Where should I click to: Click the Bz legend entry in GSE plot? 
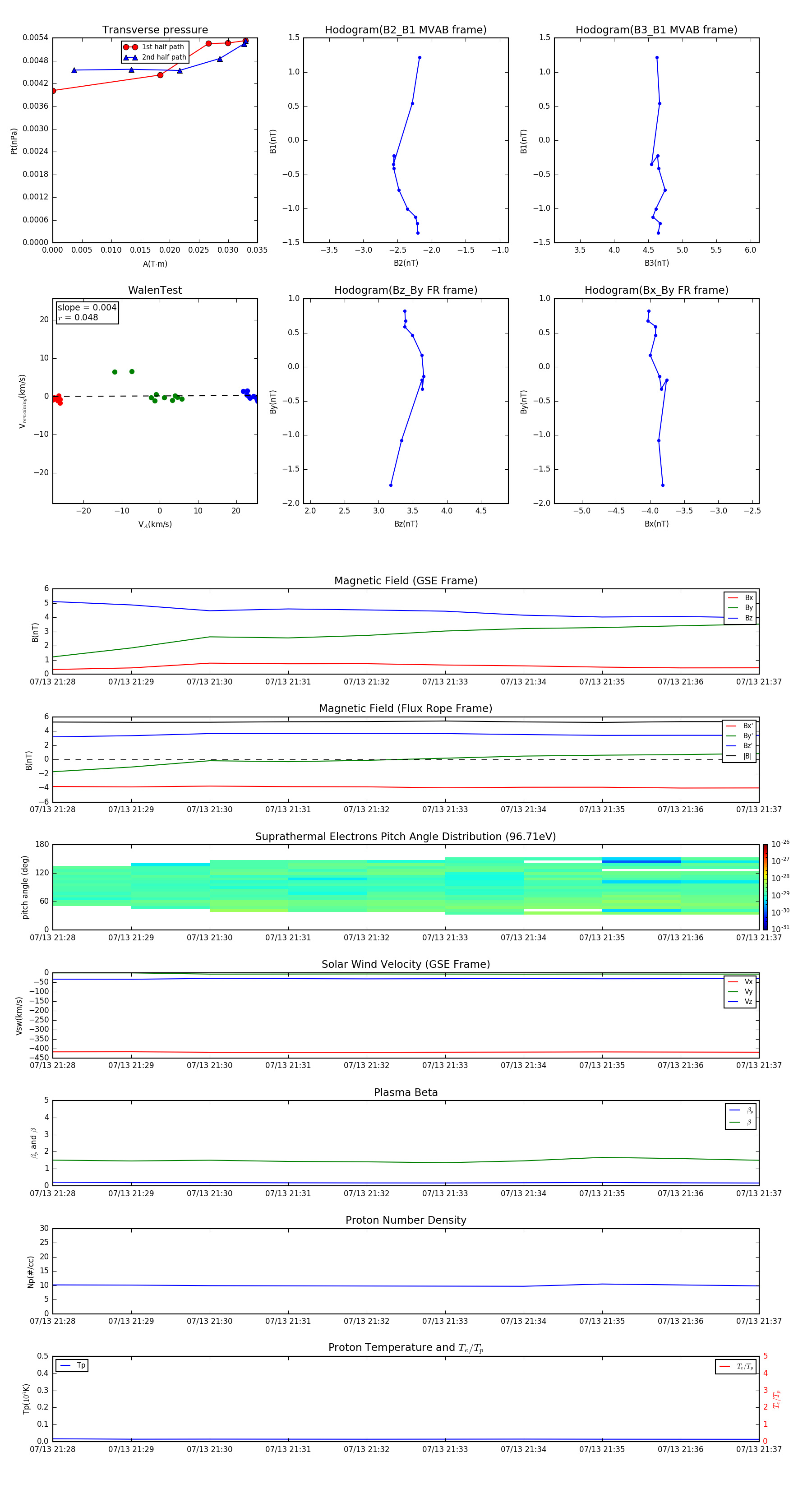[740, 619]
